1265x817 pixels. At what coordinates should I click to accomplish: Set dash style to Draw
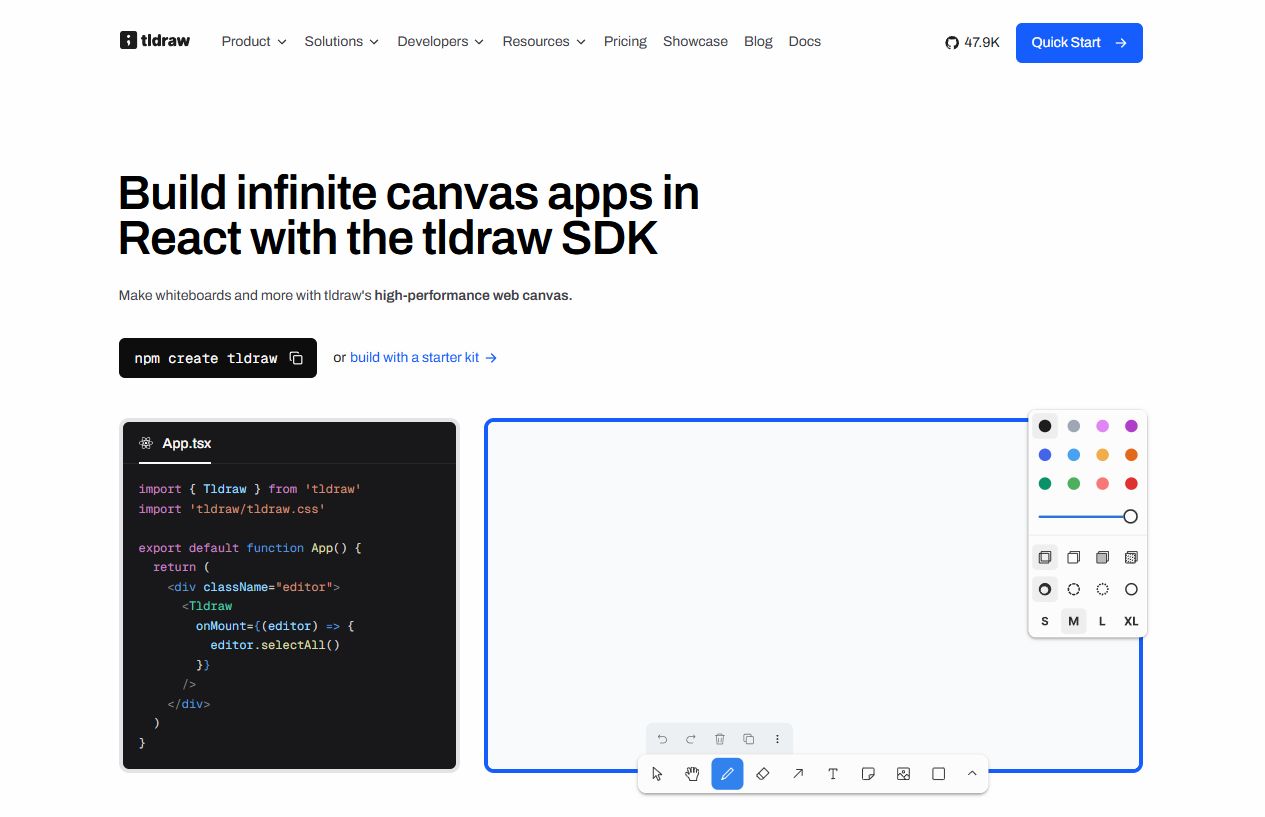tap(1045, 589)
